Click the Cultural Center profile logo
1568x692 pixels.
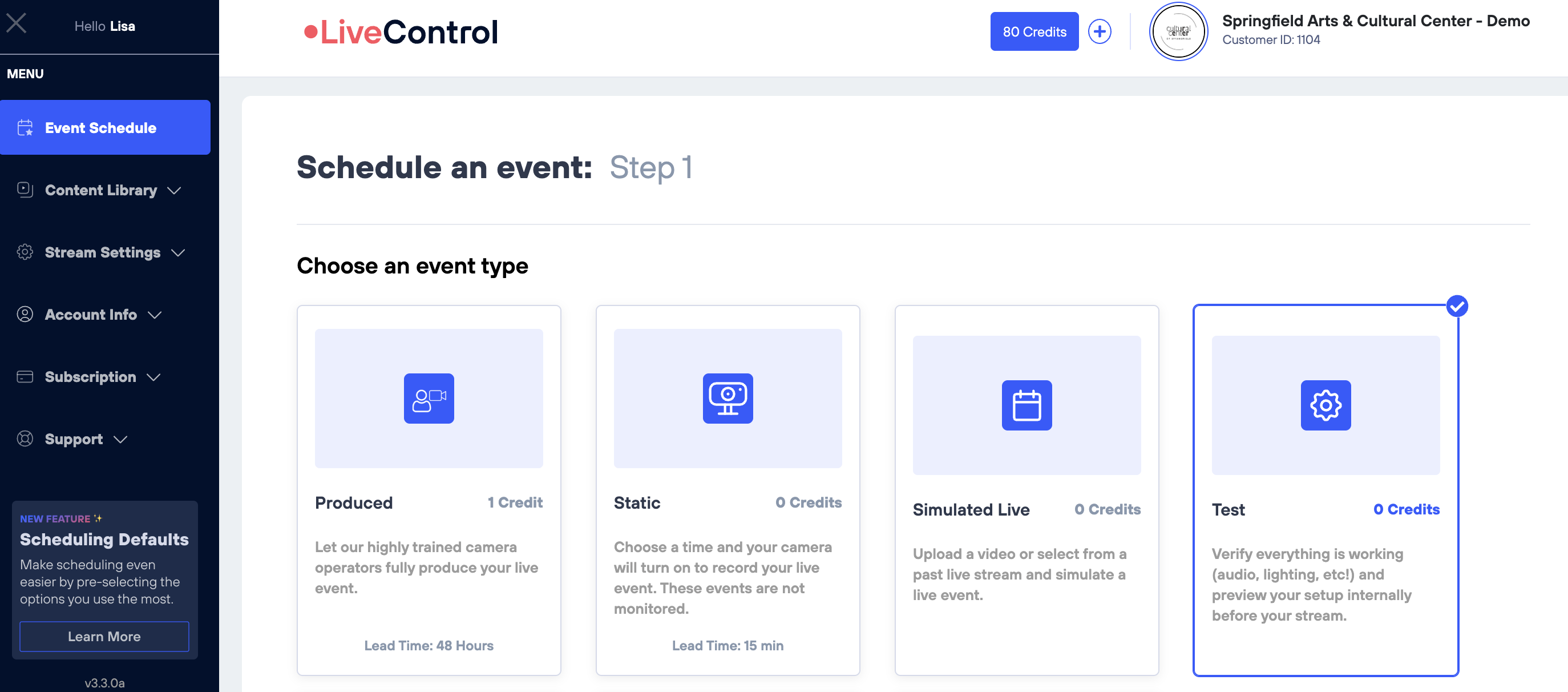pyautogui.click(x=1178, y=31)
